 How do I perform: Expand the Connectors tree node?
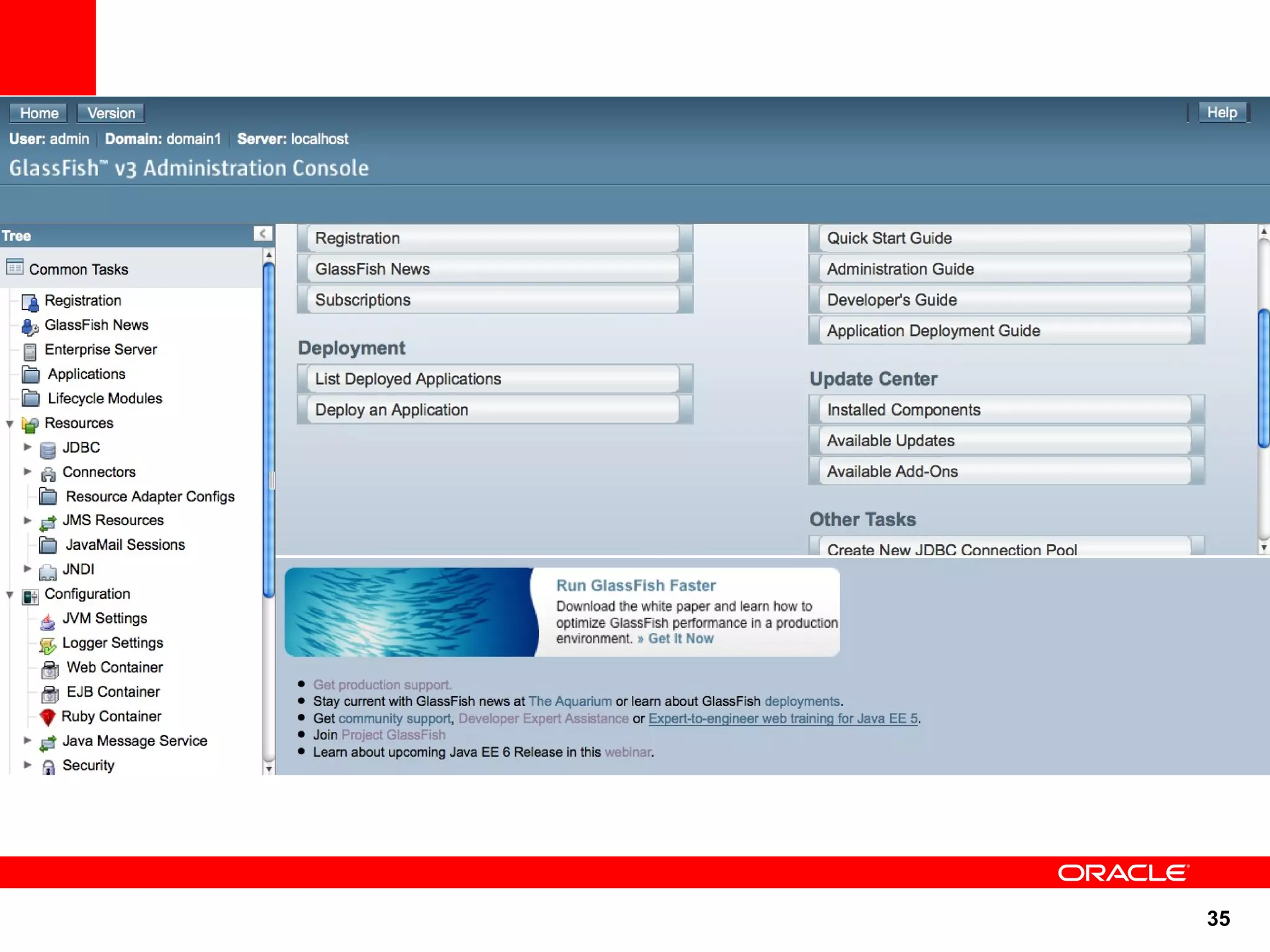[27, 472]
